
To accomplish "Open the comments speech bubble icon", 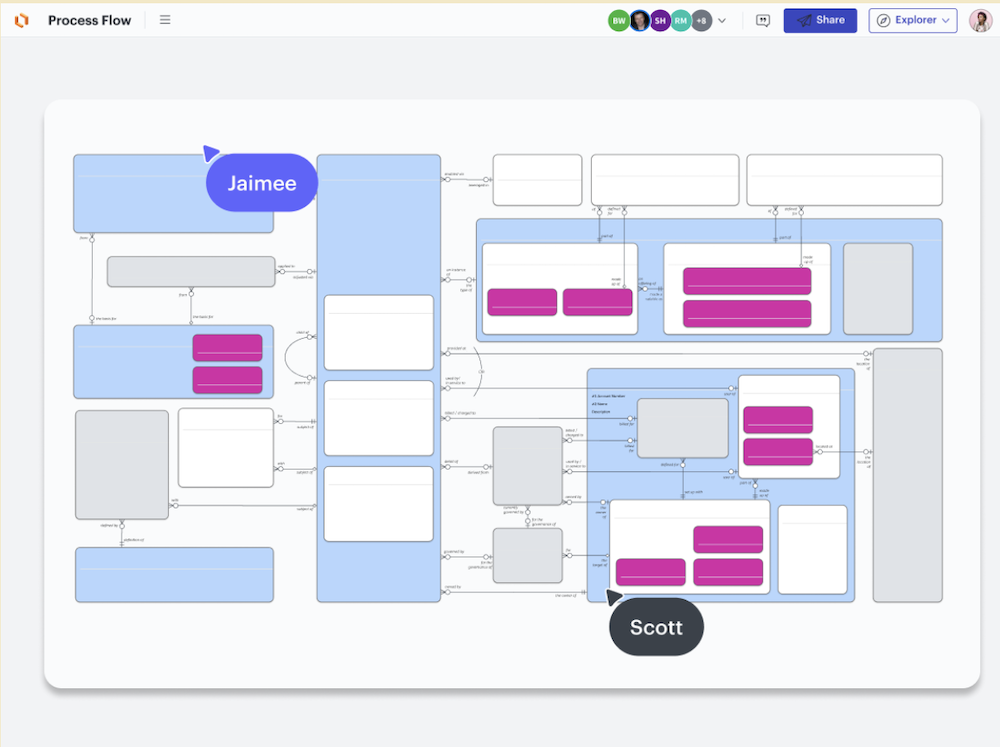I will [763, 21].
